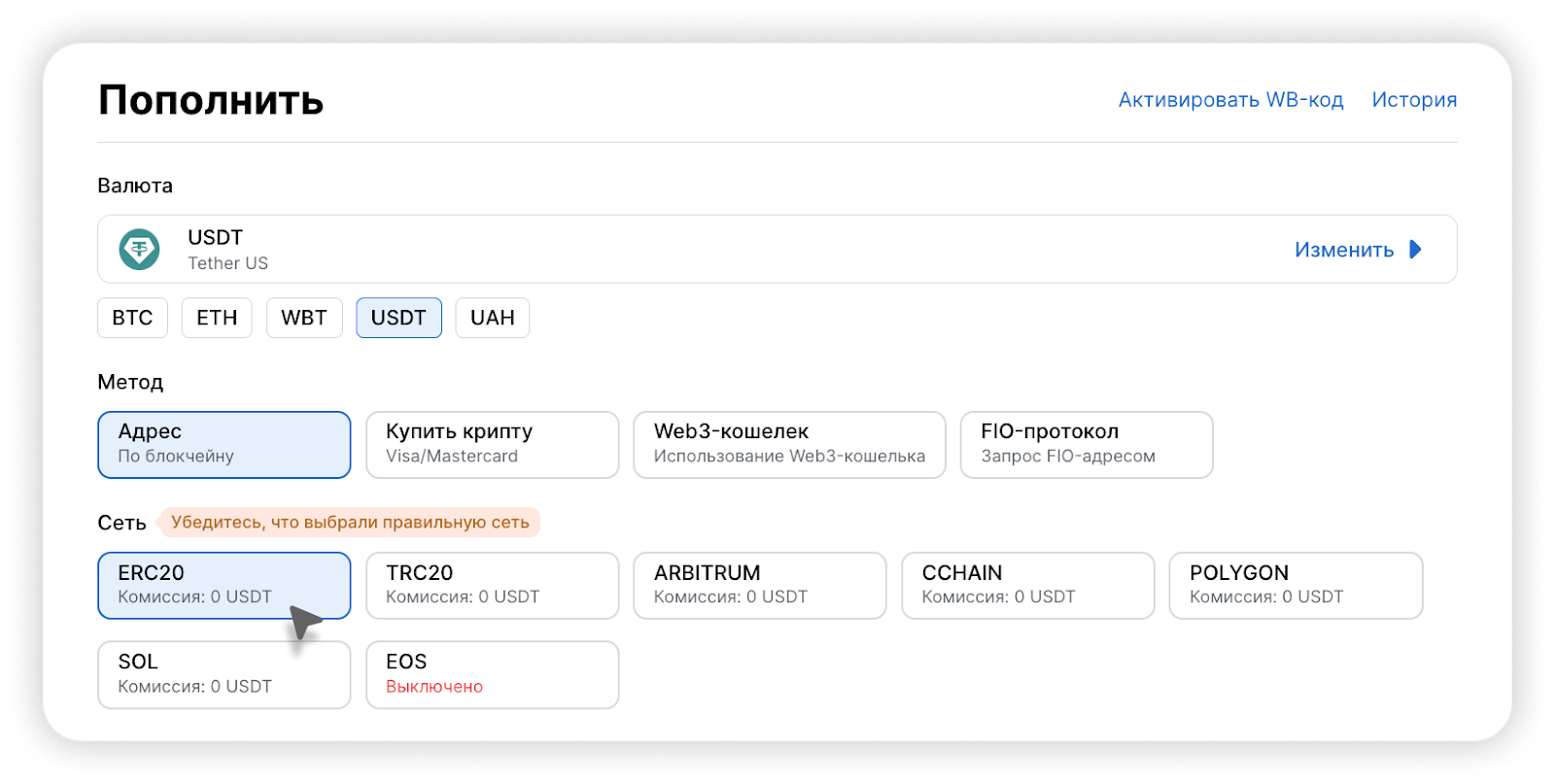This screenshot has height=784, width=1555.
Task: Open the Изменить currency selector
Action: [x=1344, y=250]
